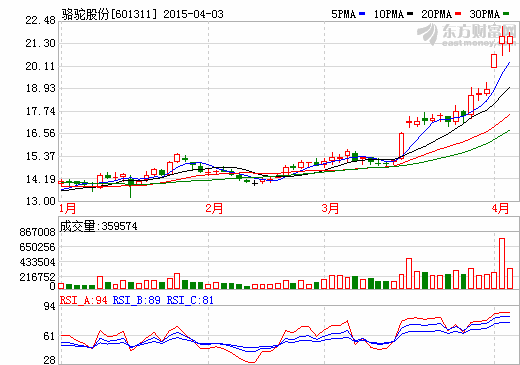Click the green 30PMA legend color marker
Screen dimensions: 520x365
coord(506,14)
